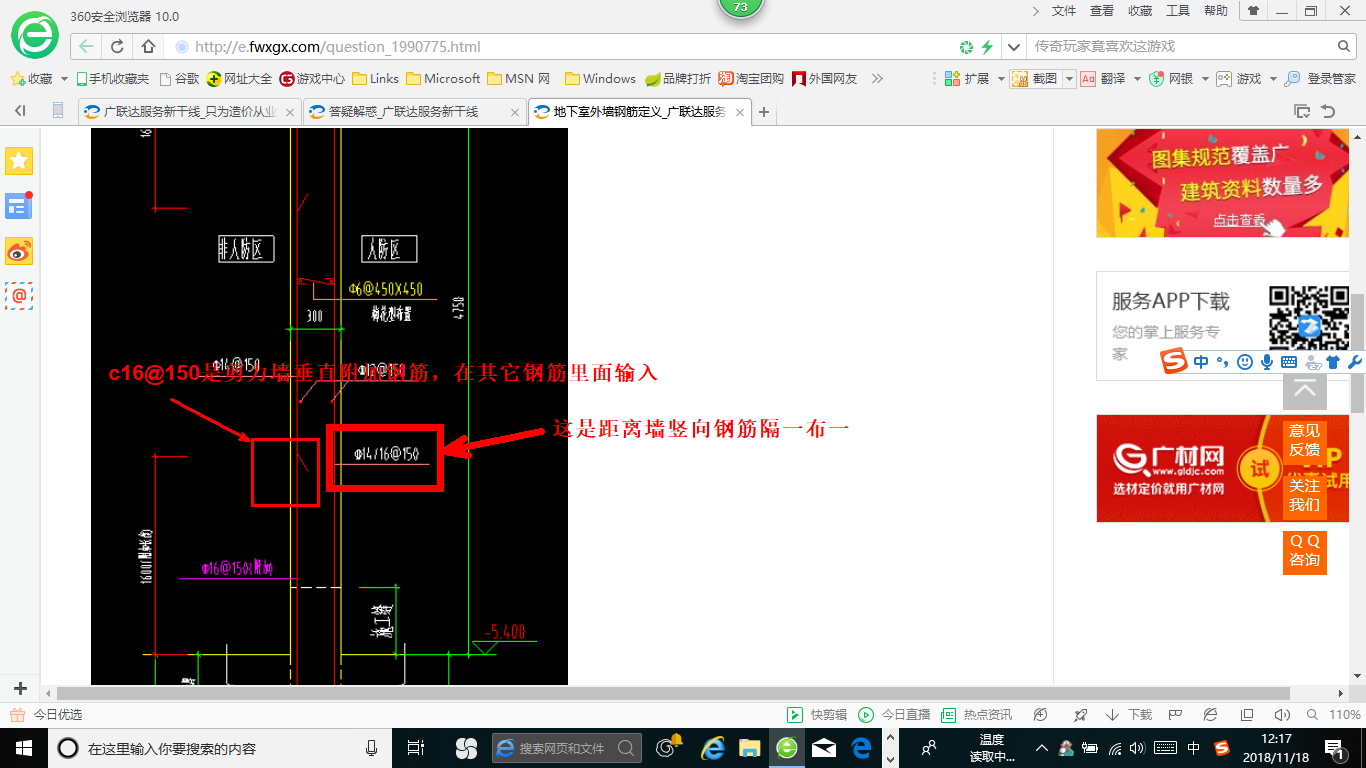Screen dimensions: 1366x768
Task: Open 游戏中心 bookmark
Action: point(312,78)
